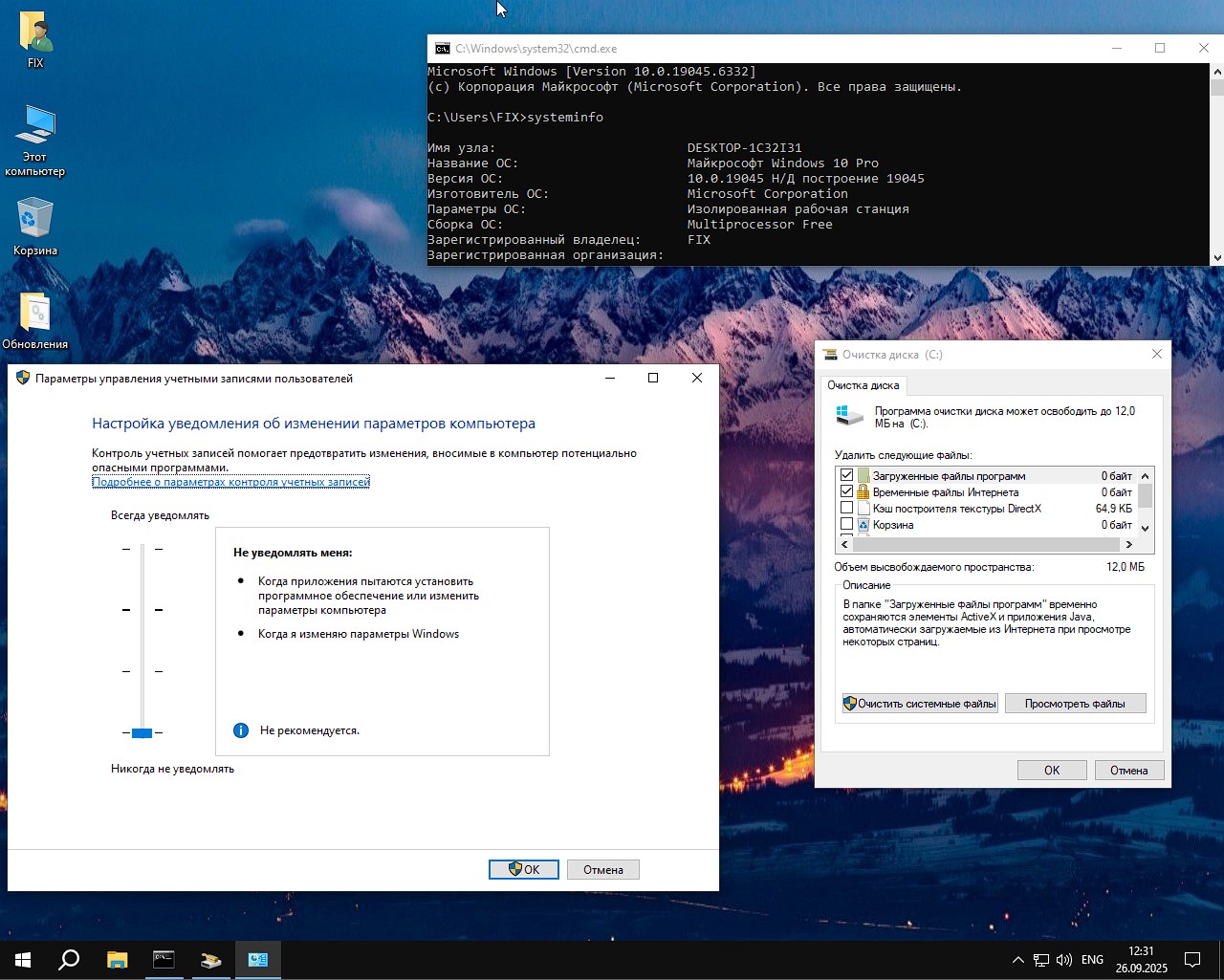
Task: Check Кэш построителя текстуры DirectX checkbox
Action: [x=846, y=508]
